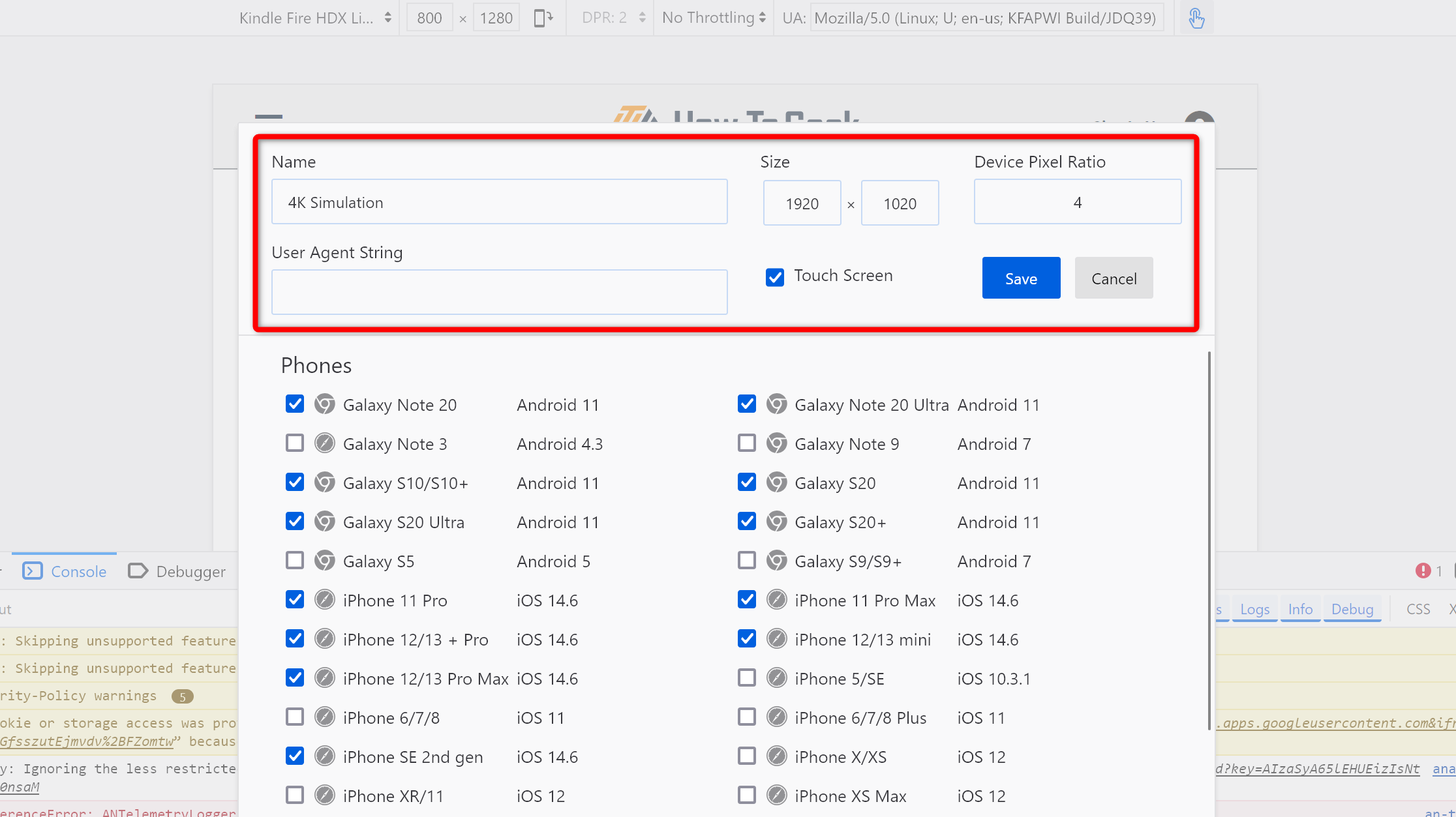Click the Debugger panel icon
Image resolution: width=1456 pixels, height=817 pixels.
coord(138,571)
